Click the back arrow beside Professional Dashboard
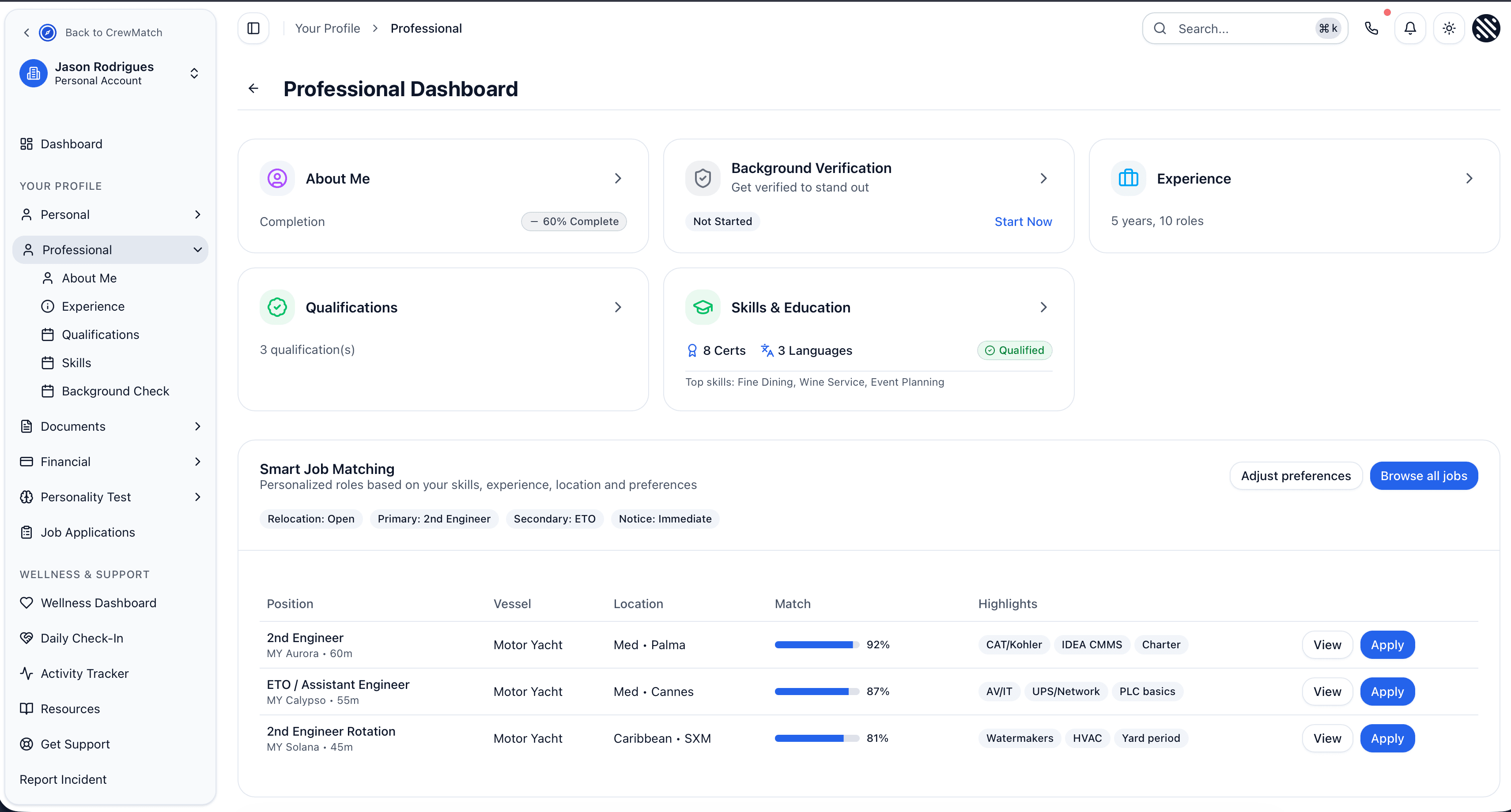This screenshot has width=1511, height=812. point(253,89)
